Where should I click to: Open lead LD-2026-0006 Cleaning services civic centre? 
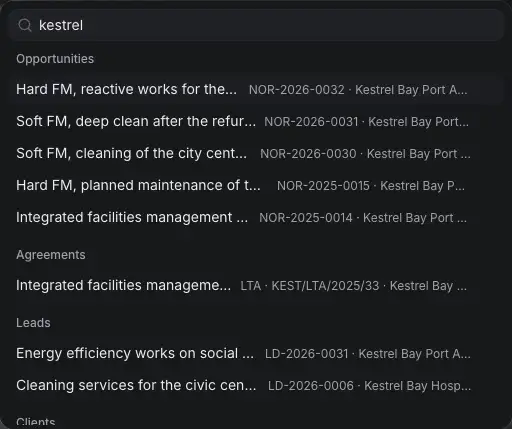click(256, 385)
